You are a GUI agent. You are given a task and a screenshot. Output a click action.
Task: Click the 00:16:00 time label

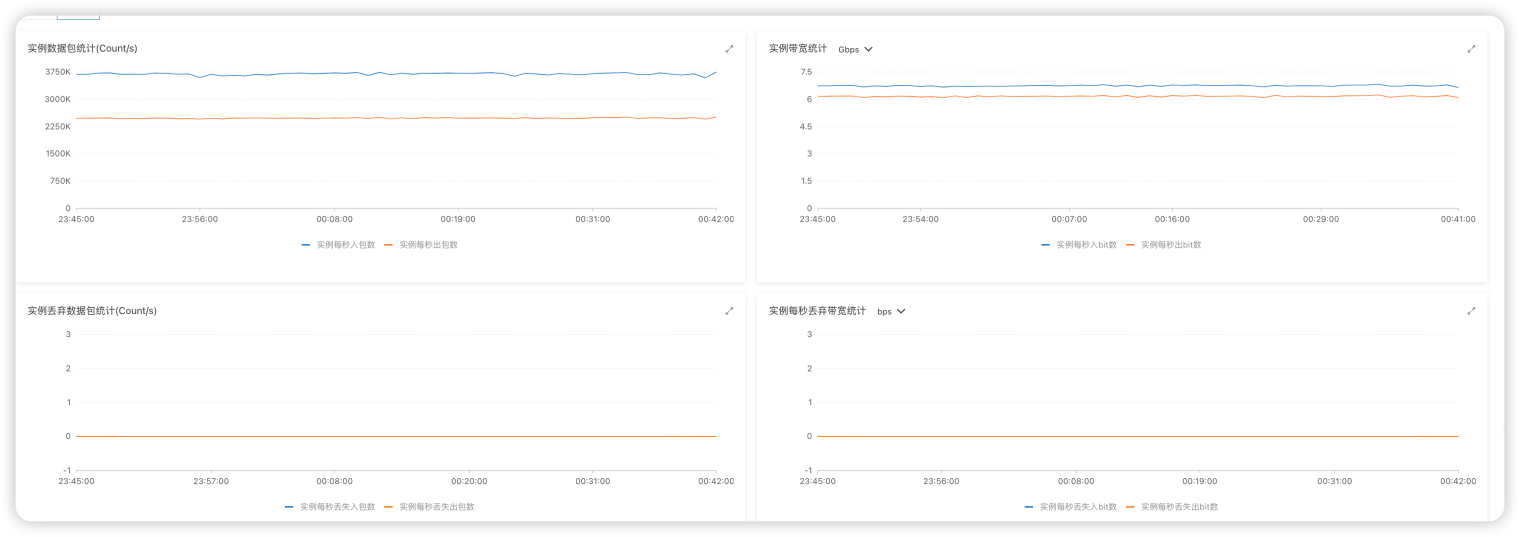point(1172,219)
